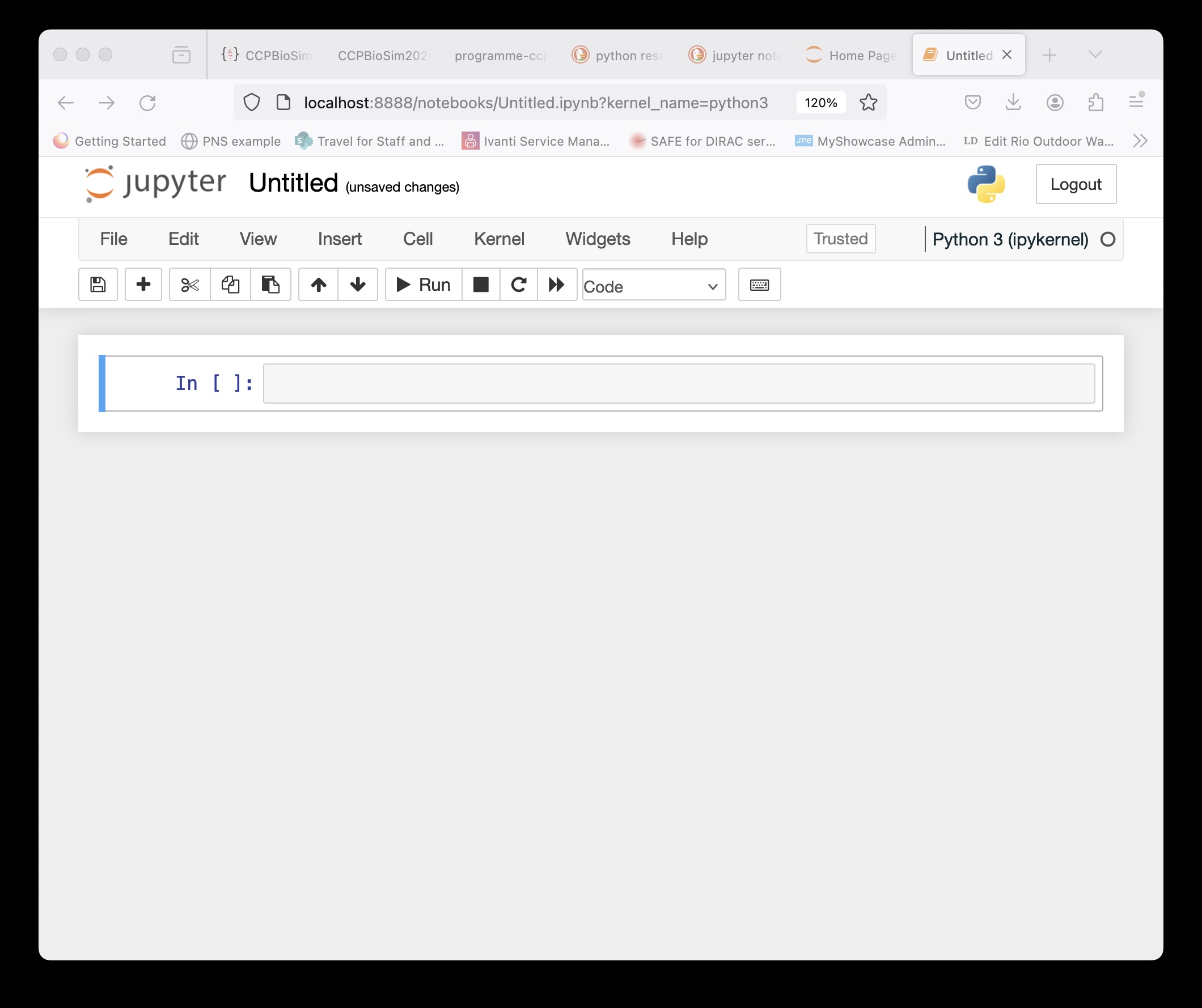The width and height of the screenshot is (1202, 1008).
Task: Click the Python logo icon
Action: 986,184
